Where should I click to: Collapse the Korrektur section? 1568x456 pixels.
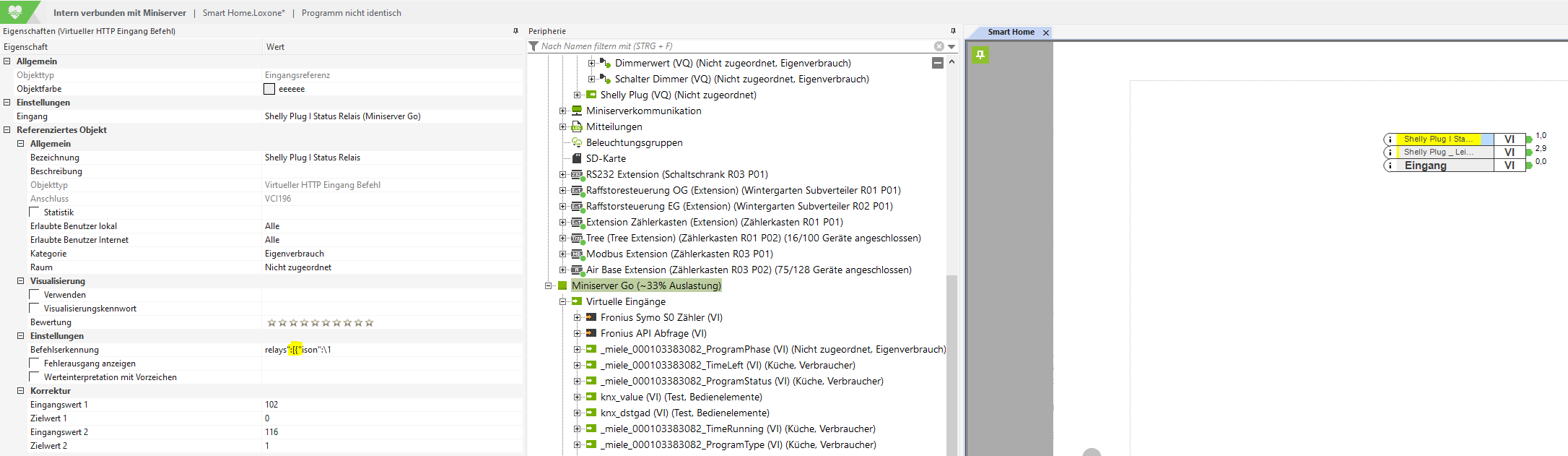coord(20,391)
